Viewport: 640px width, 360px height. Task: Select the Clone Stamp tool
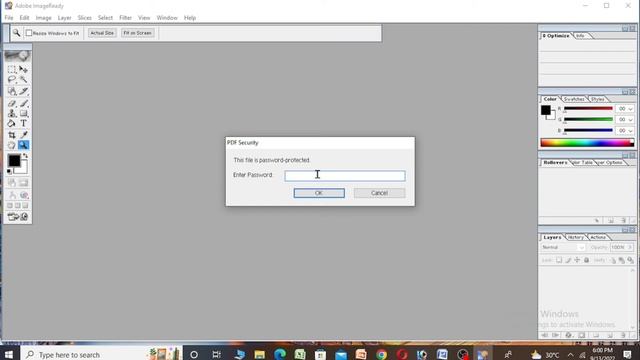point(12,113)
